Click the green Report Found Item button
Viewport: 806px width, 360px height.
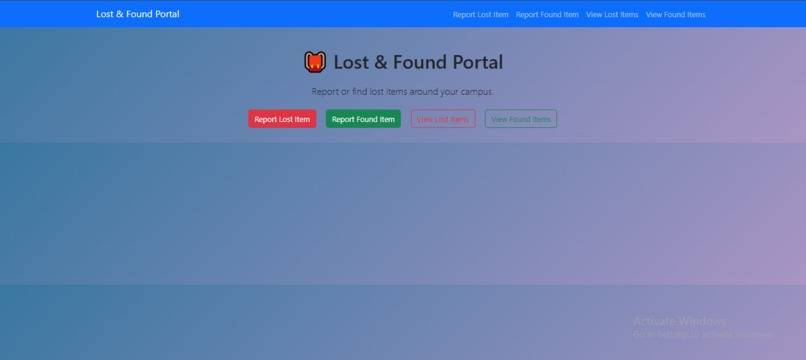[363, 119]
